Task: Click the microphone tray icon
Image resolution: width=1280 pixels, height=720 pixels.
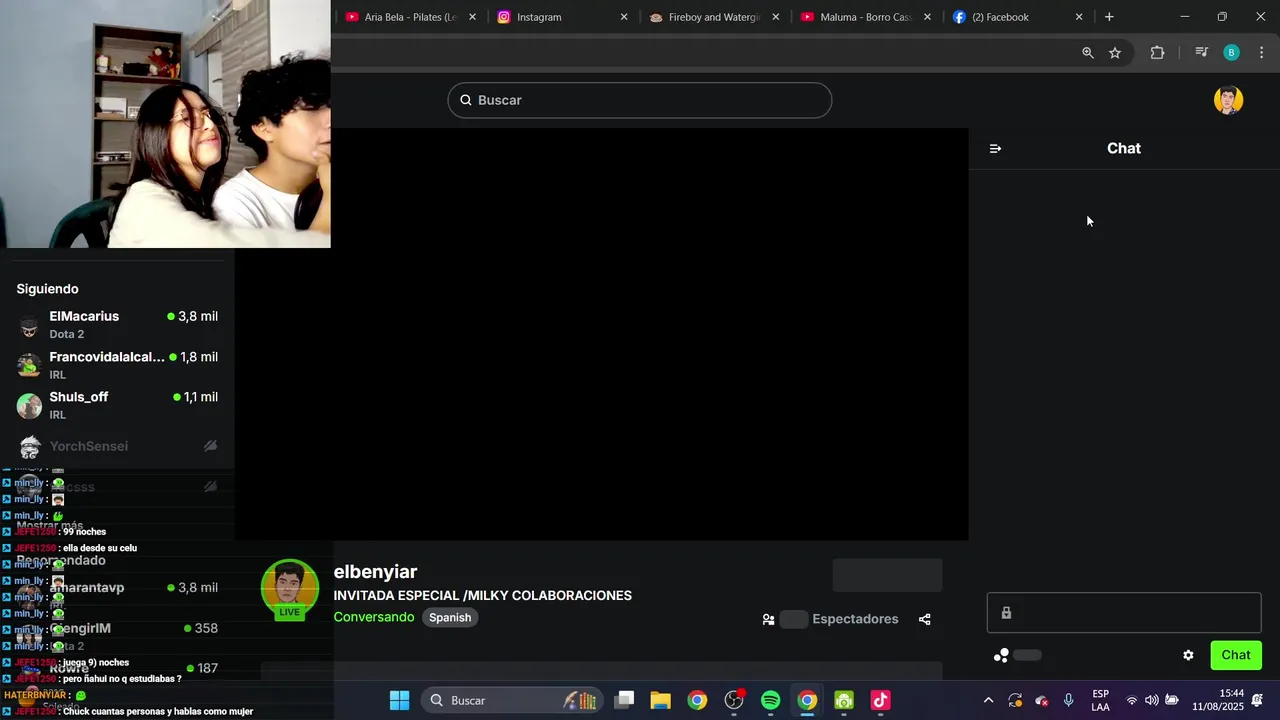Action: pos(1068,700)
